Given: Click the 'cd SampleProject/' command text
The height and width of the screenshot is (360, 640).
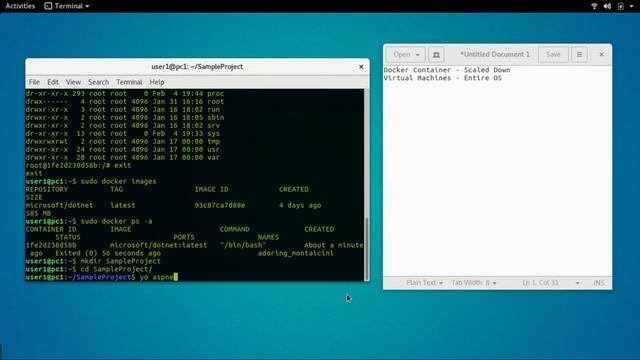Looking at the screenshot, I should [116, 269].
